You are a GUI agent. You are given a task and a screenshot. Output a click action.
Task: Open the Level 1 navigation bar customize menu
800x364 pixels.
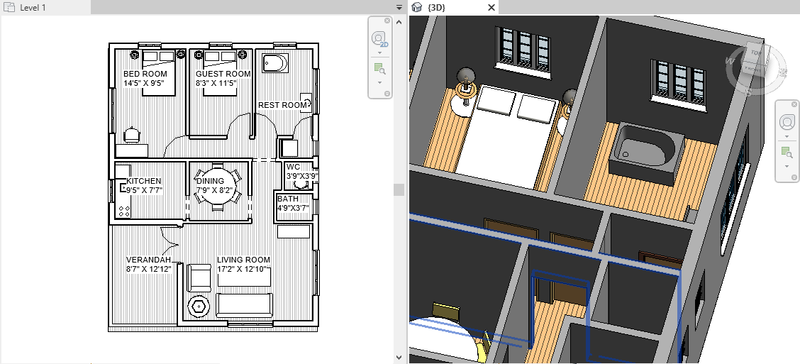pyautogui.click(x=387, y=93)
